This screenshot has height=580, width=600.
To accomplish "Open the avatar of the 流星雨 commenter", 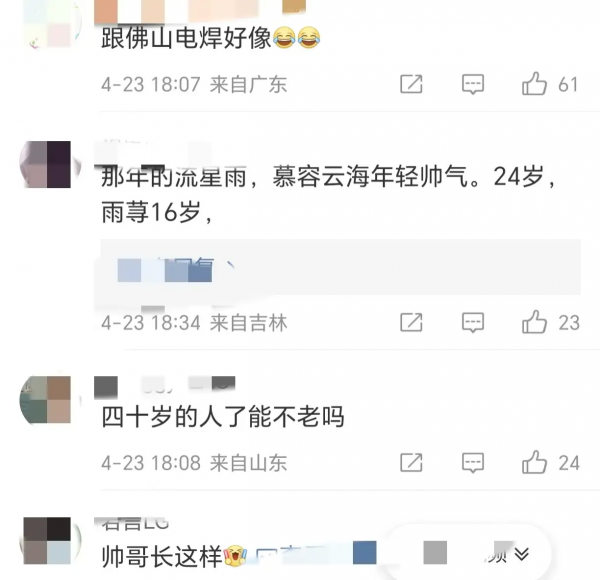I will (47, 164).
